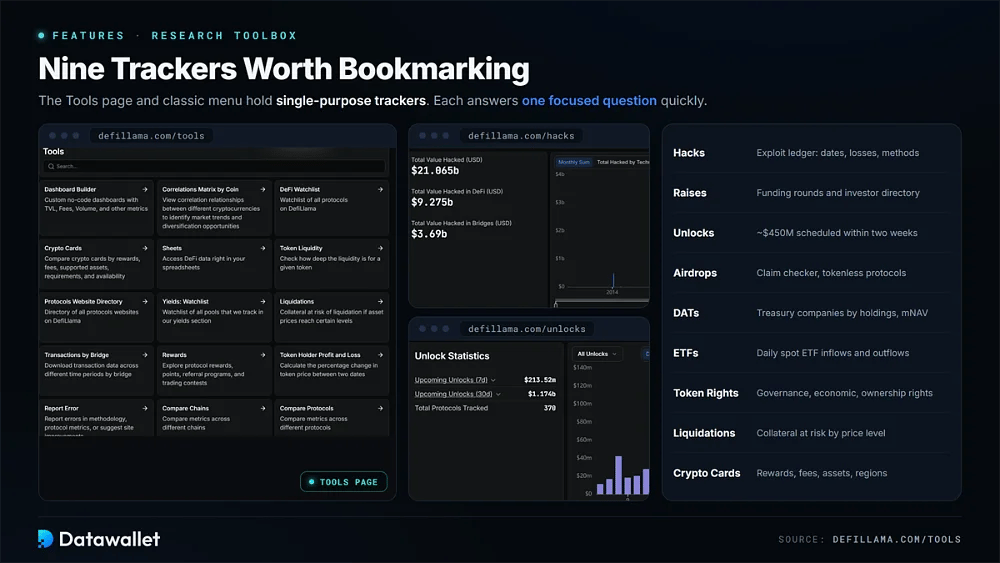Open the Report Error card arrow
The width and height of the screenshot is (1000, 563).
(x=145, y=408)
